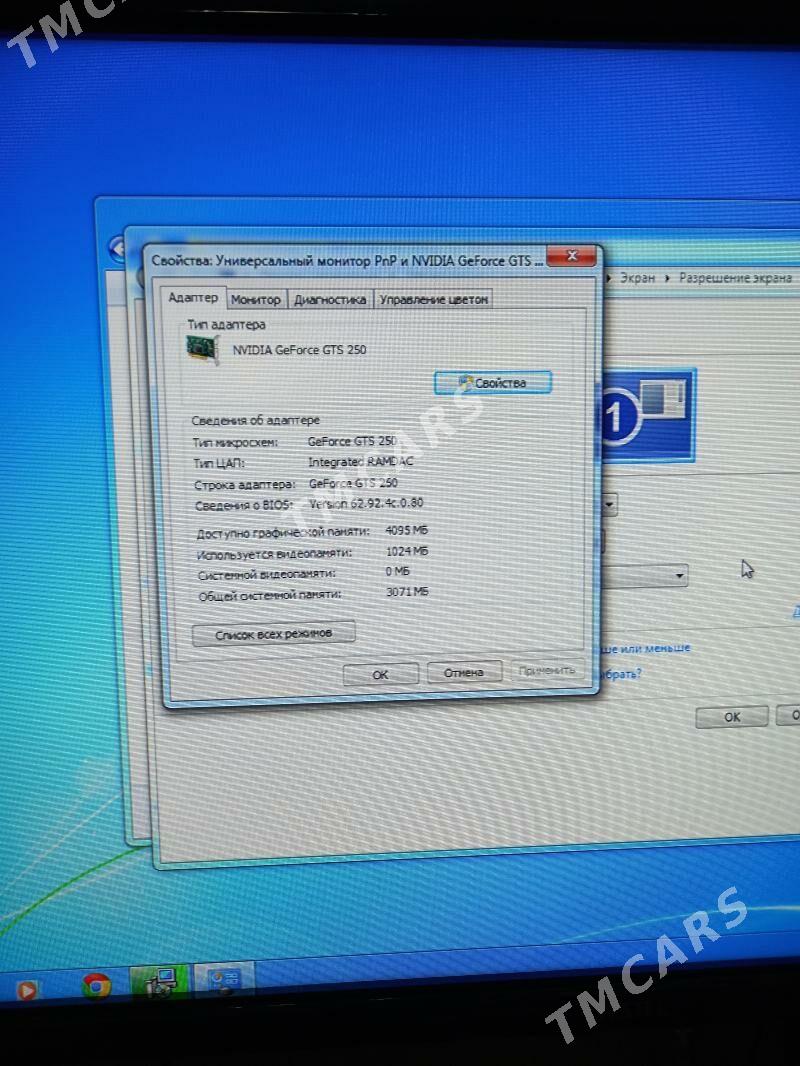
Task: Click the properties dialog title bar text
Action: [x=347, y=260]
